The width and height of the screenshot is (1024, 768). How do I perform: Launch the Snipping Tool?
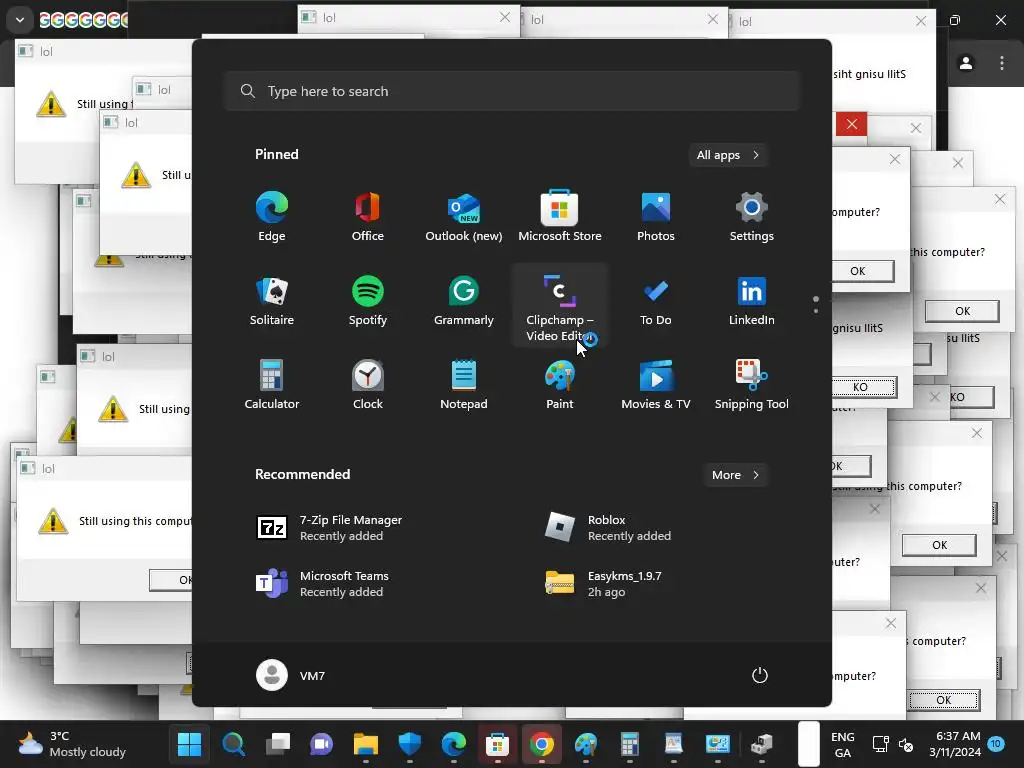coord(752,385)
